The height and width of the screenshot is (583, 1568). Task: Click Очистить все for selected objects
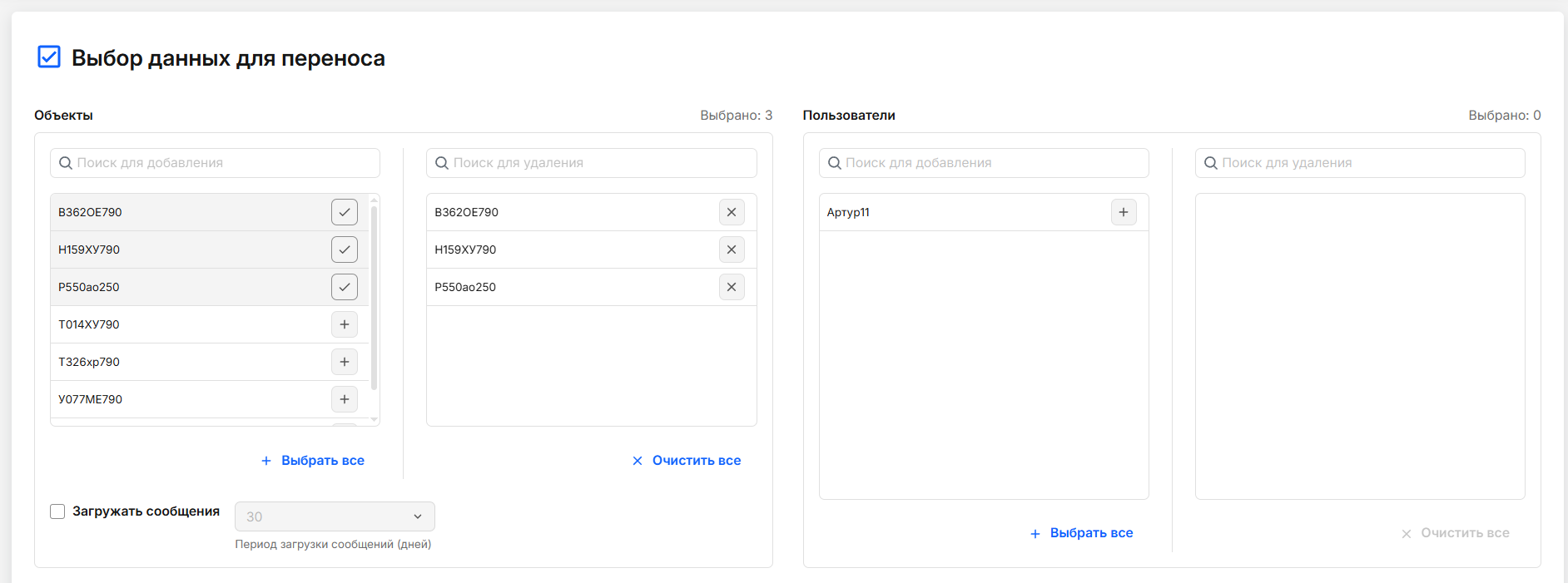[687, 461]
